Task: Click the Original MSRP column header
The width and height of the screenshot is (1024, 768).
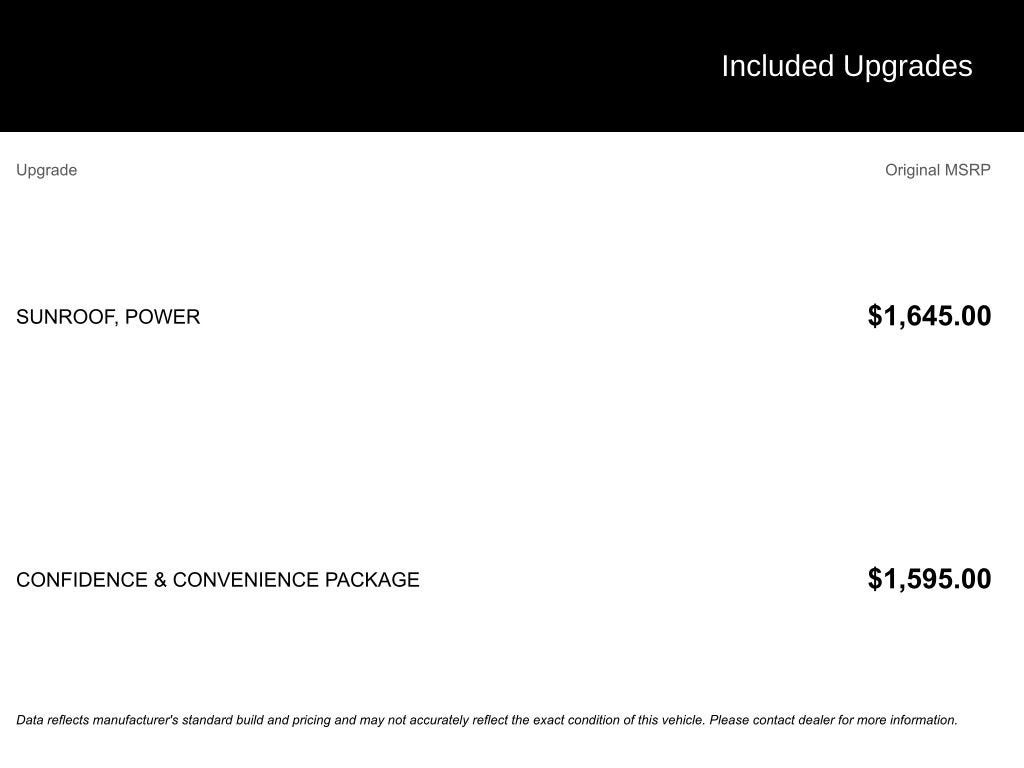Action: pyautogui.click(x=937, y=170)
